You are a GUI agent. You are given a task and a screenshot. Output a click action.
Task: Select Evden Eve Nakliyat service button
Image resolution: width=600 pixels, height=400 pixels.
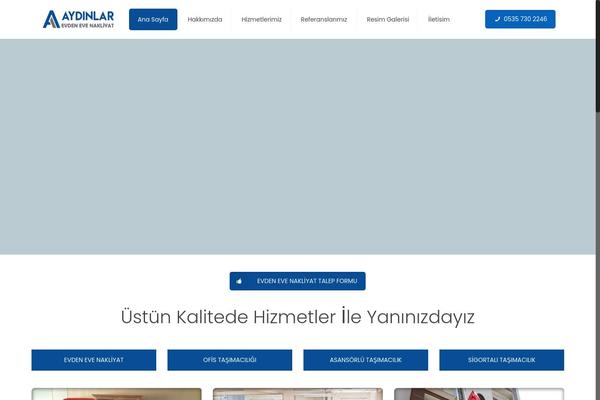(x=94, y=360)
